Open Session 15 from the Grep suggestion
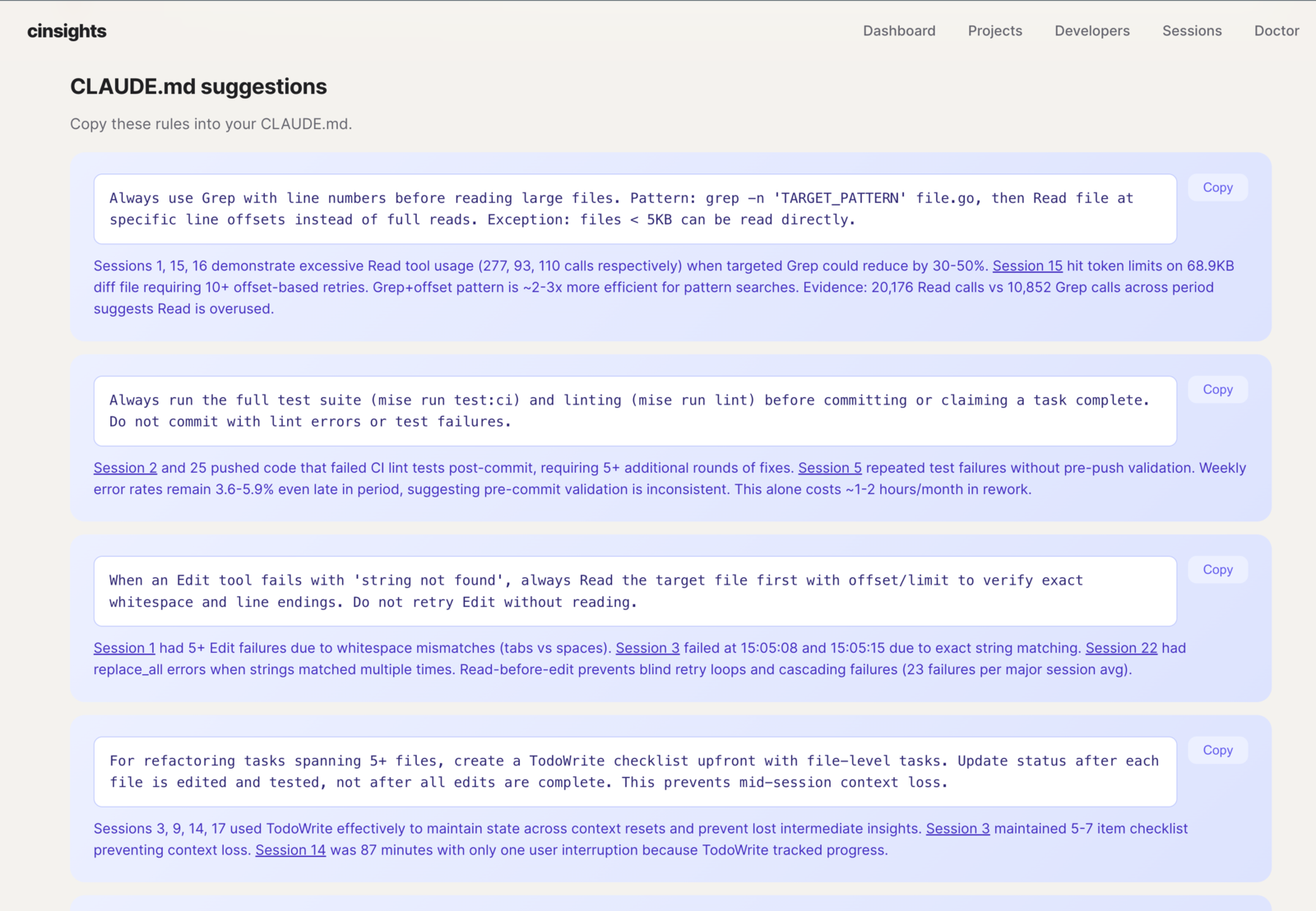 click(x=1026, y=266)
